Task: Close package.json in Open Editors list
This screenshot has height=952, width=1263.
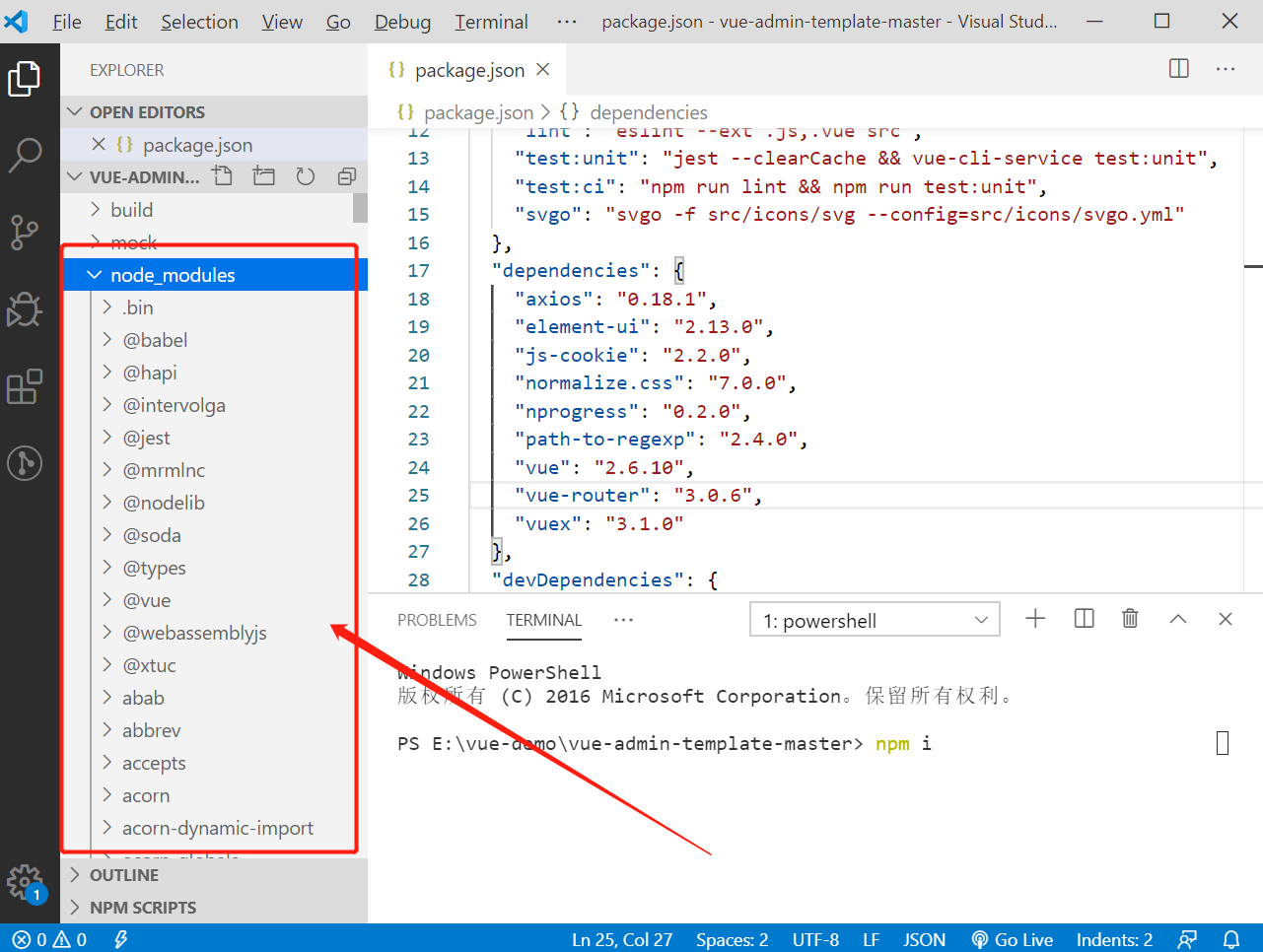Action: [99, 144]
